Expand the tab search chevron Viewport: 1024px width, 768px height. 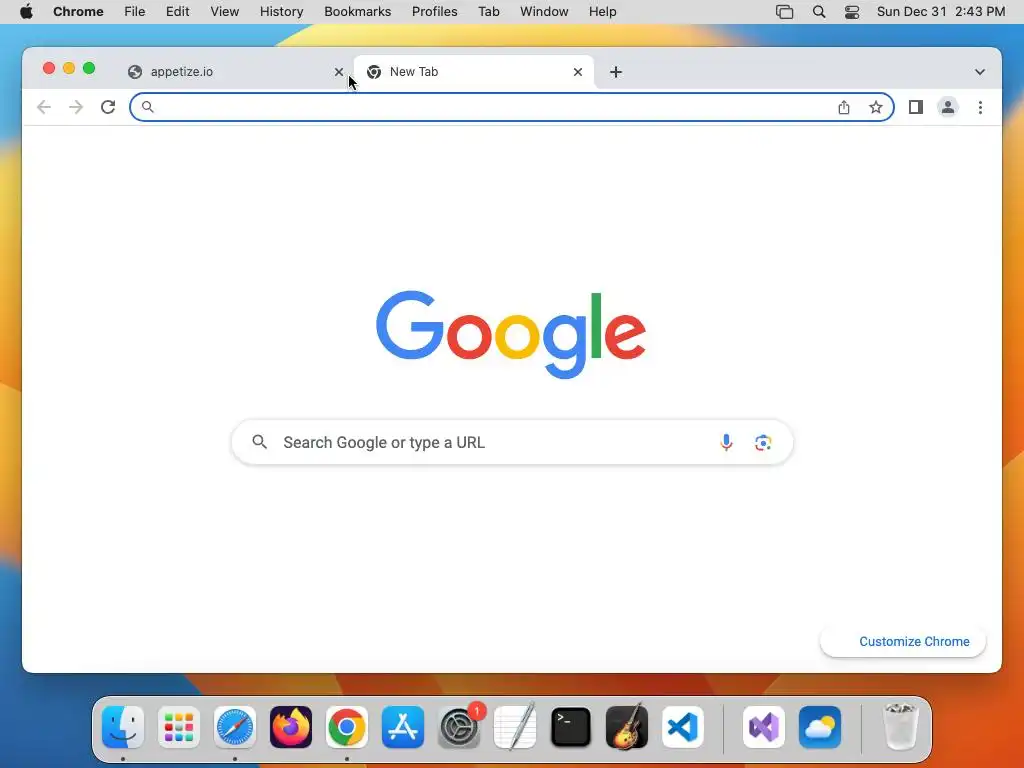[x=980, y=72]
